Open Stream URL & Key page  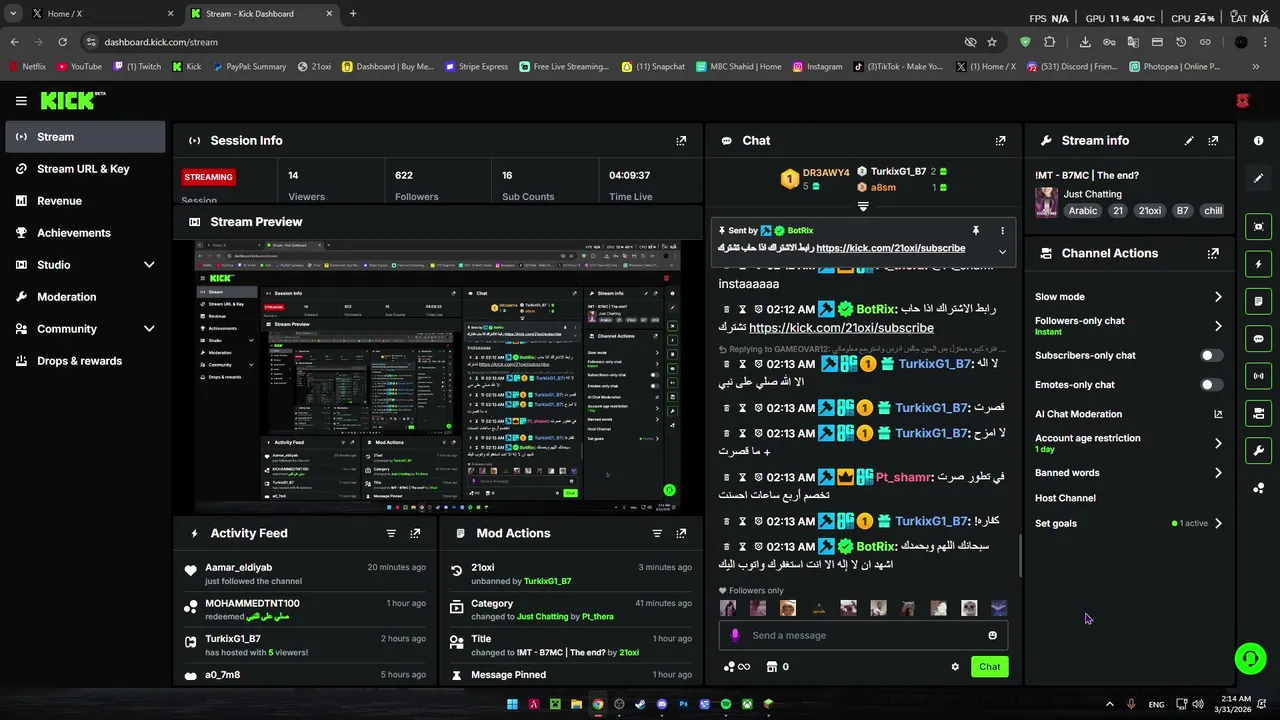tap(85, 169)
